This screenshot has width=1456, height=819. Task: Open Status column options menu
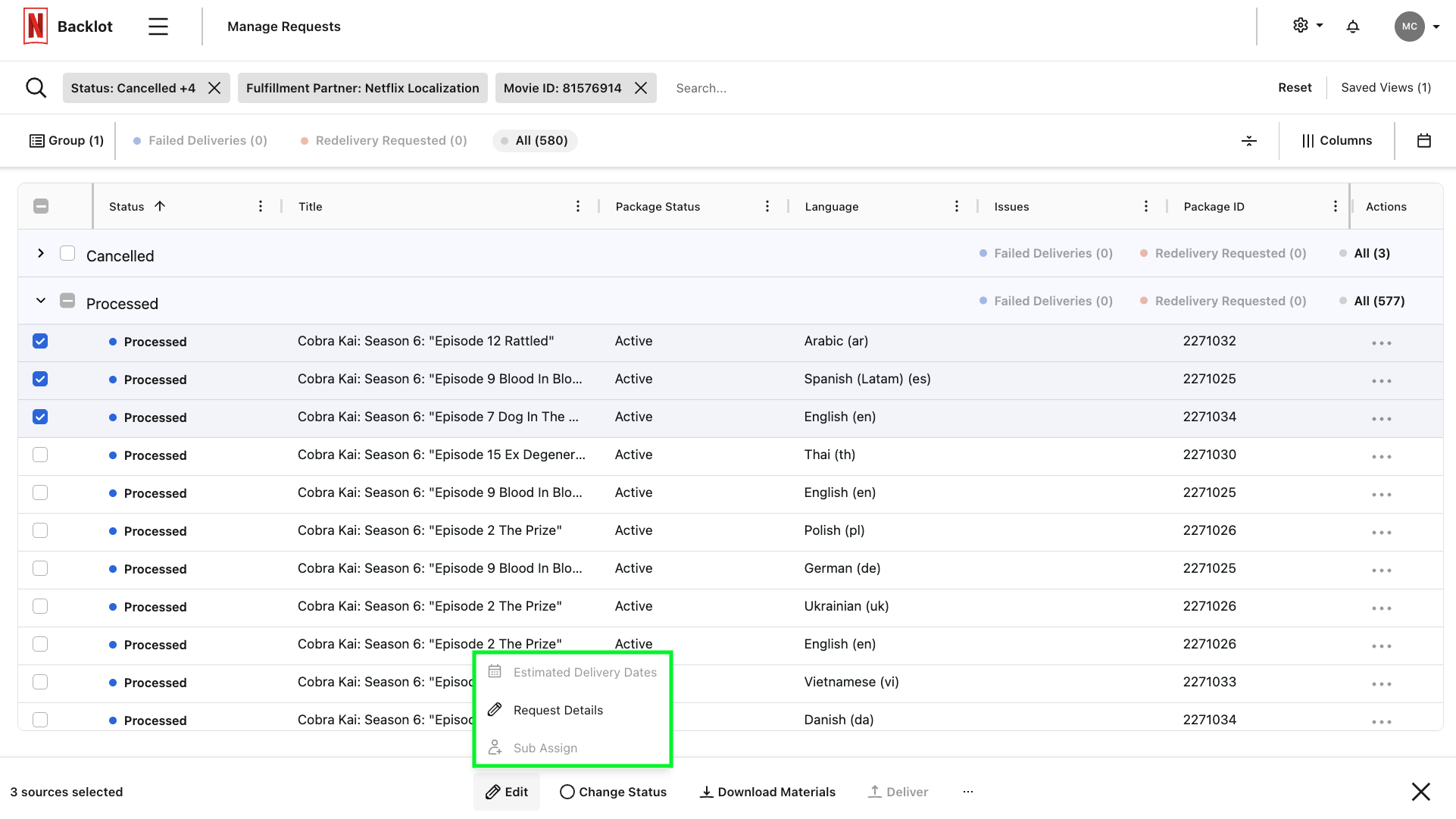260,207
